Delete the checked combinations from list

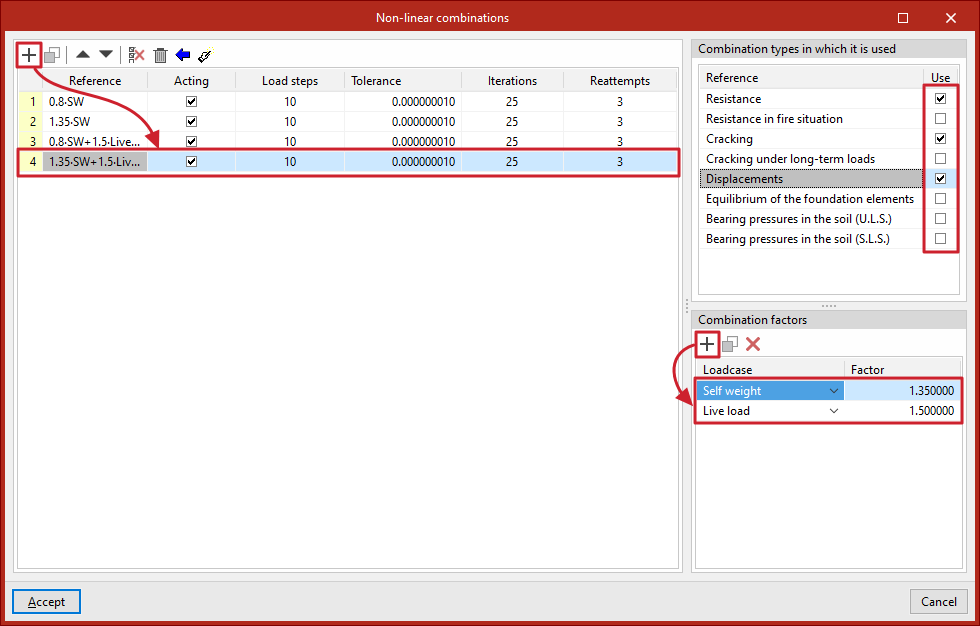tap(136, 55)
